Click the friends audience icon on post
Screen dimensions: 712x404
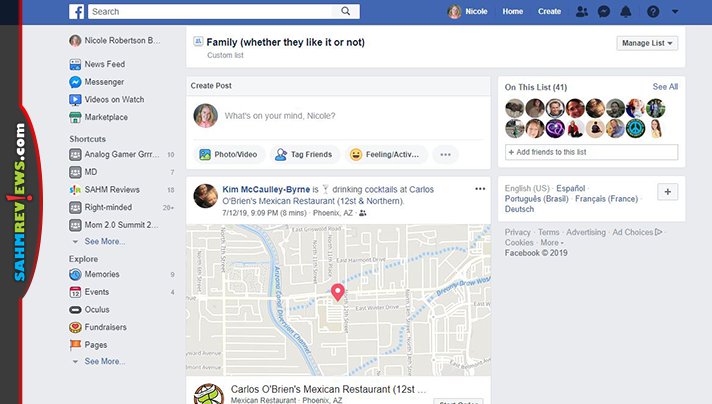[x=362, y=213]
